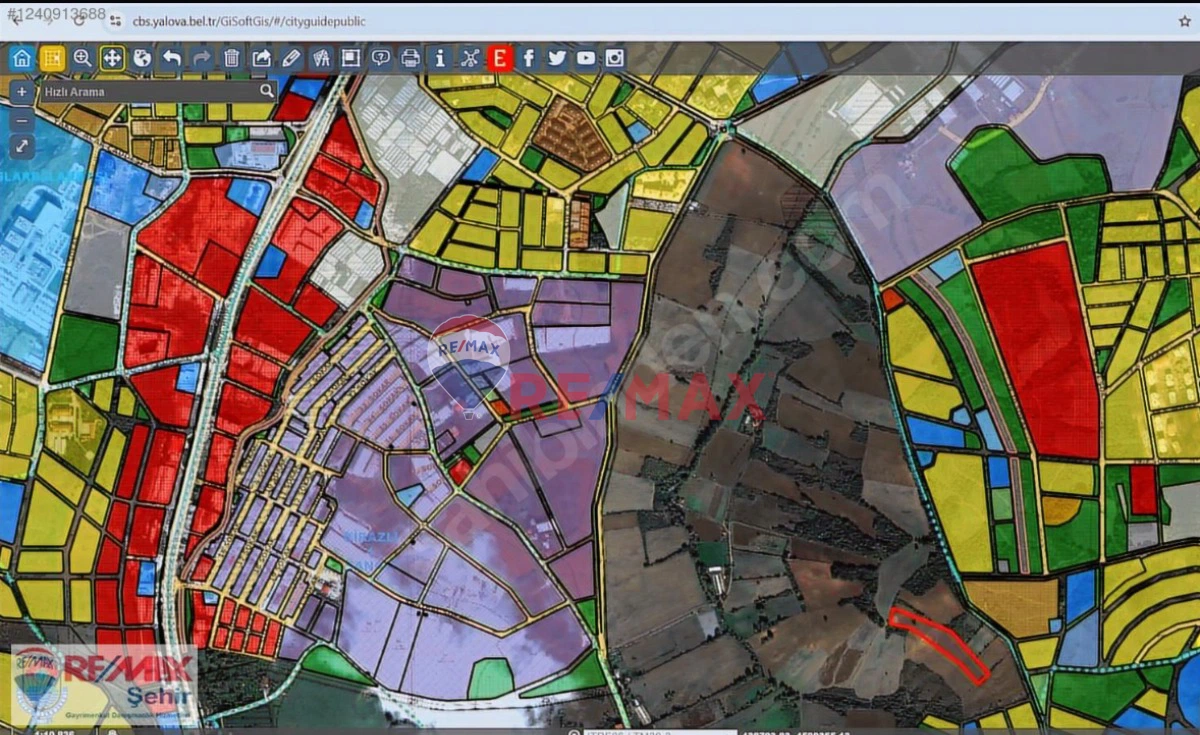Toggle the frame/extent tool
Viewport: 1200px width, 735px height.
(351, 58)
